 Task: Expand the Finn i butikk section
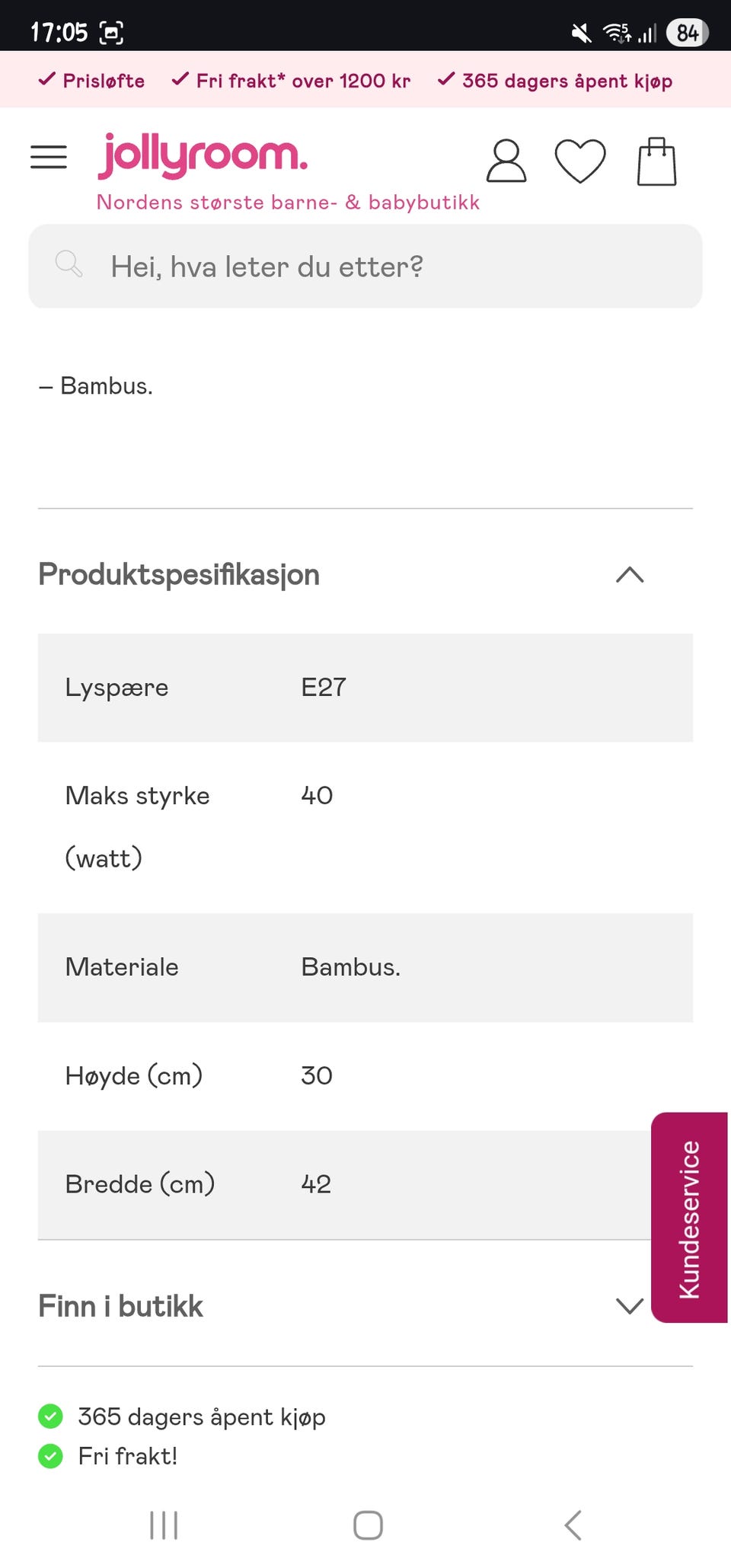tap(630, 1307)
